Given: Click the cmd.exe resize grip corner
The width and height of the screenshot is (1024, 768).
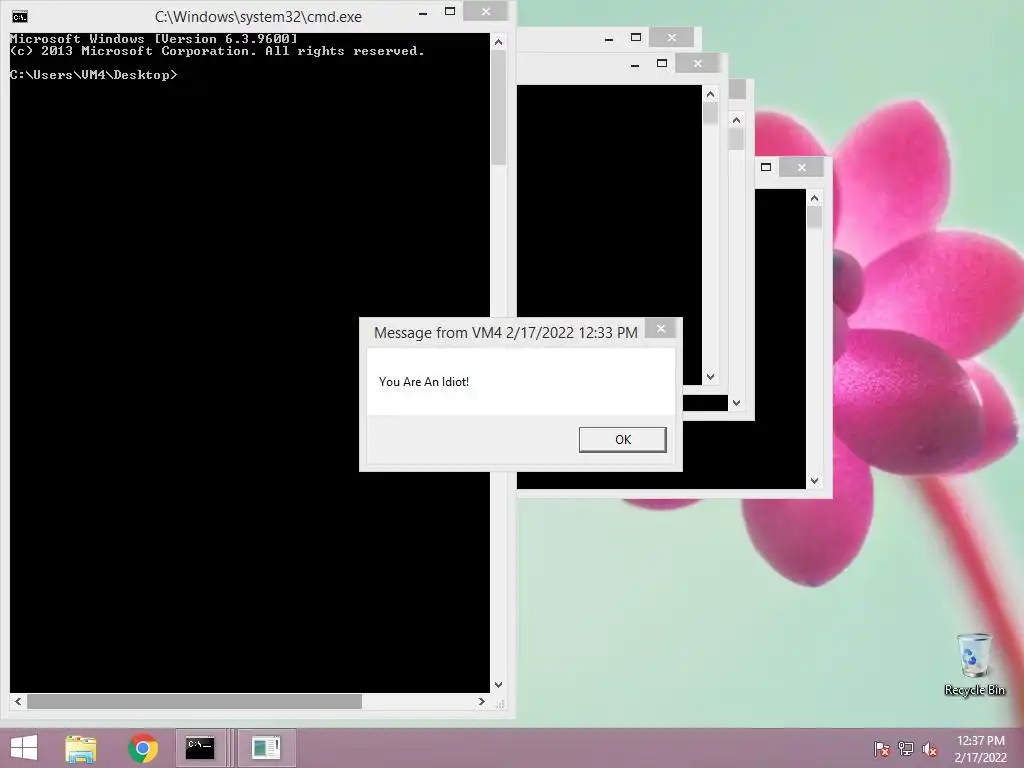Looking at the screenshot, I should [500, 703].
